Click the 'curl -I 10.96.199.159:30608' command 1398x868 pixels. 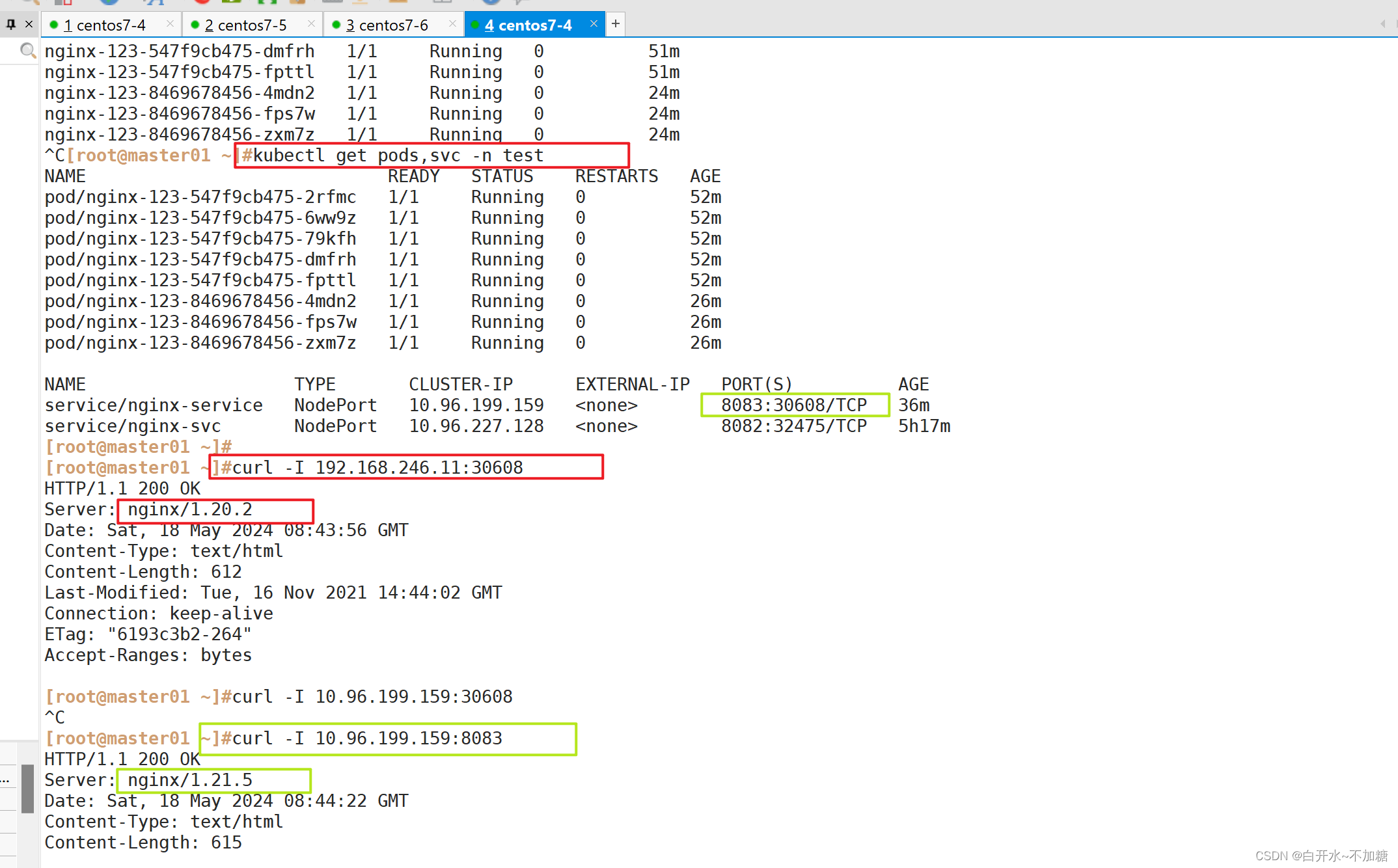372,697
